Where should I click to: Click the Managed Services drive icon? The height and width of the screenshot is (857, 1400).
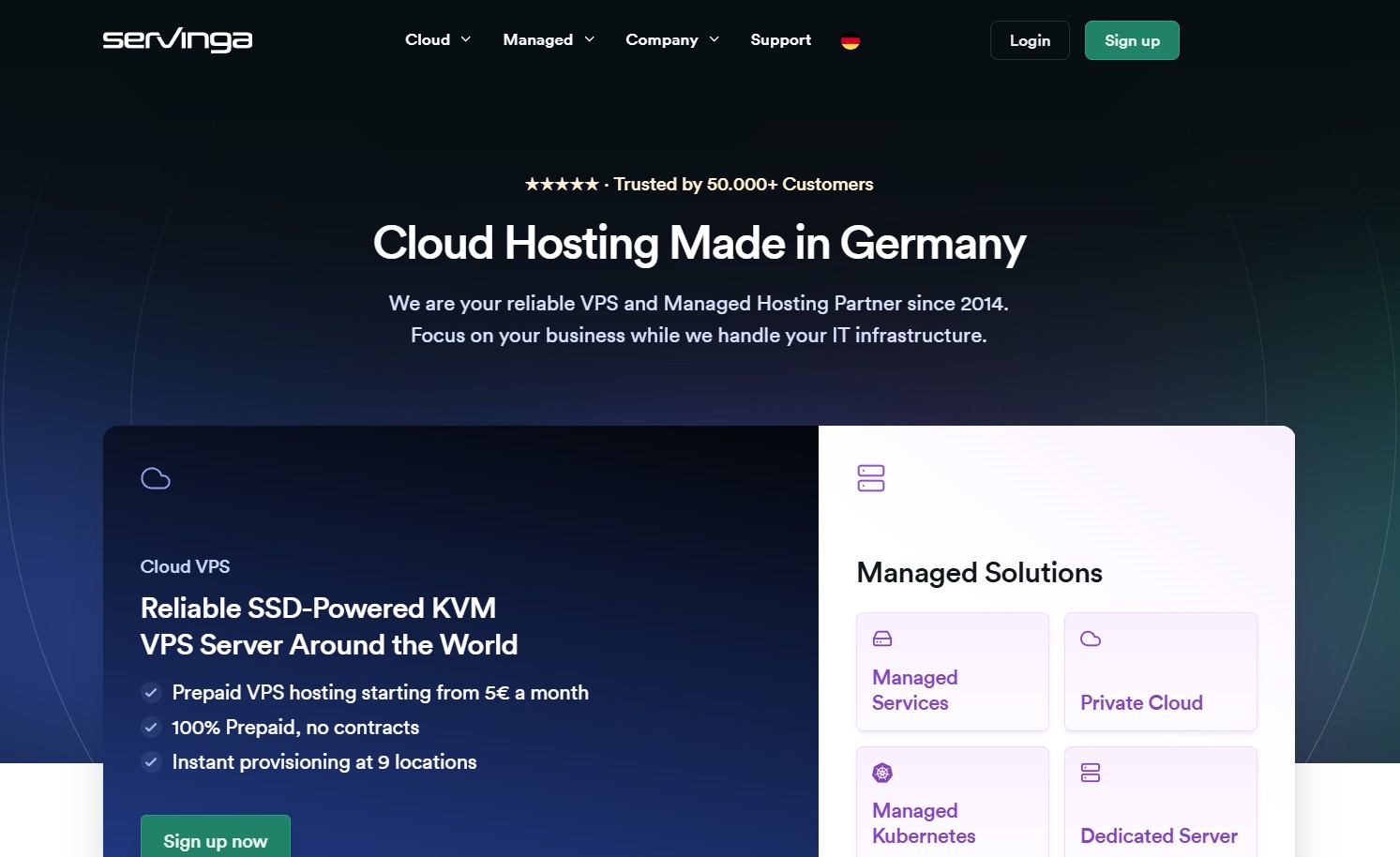coord(882,639)
